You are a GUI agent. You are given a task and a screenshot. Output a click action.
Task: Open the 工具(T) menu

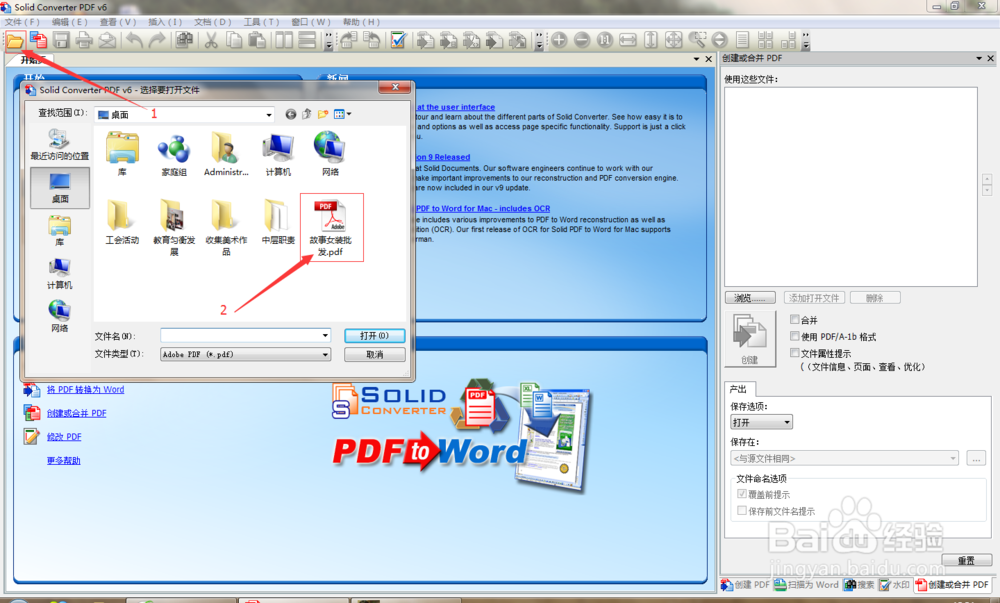pyautogui.click(x=261, y=22)
